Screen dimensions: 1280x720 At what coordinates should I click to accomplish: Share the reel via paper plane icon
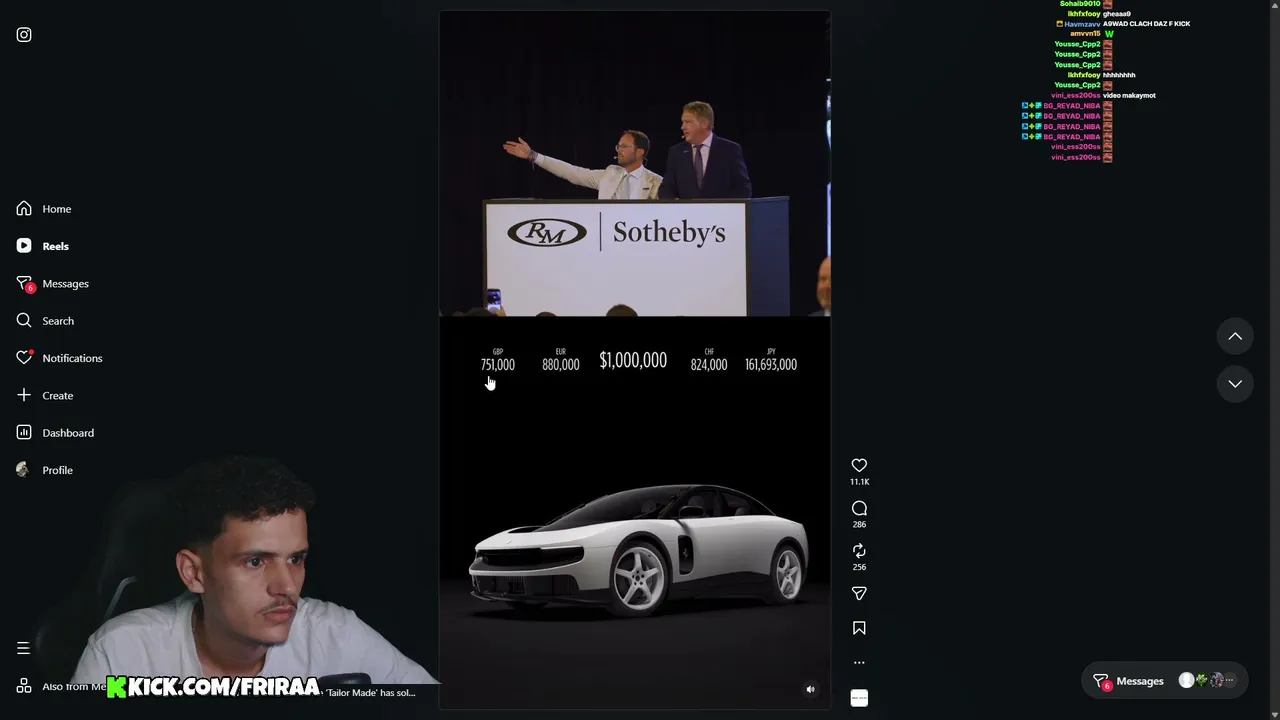coord(859,594)
